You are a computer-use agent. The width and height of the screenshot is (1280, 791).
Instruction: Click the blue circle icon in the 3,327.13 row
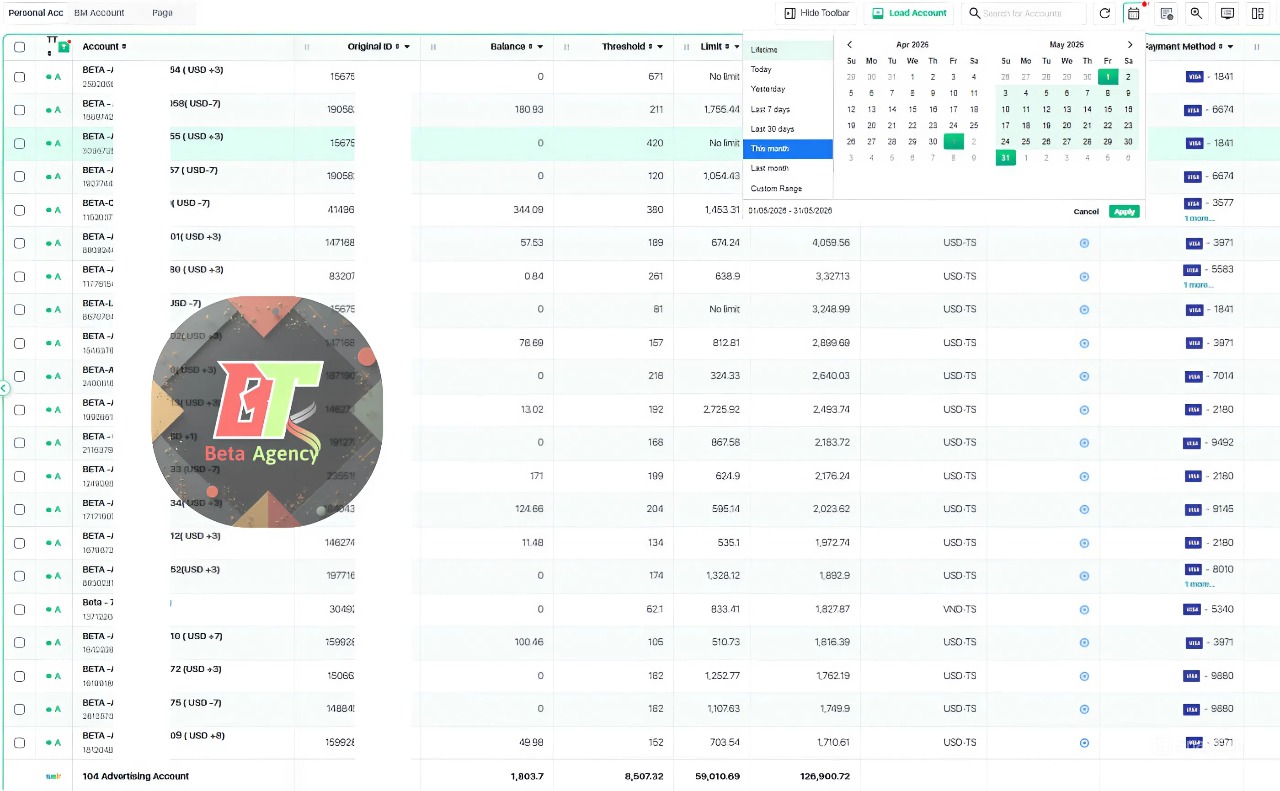(1084, 276)
